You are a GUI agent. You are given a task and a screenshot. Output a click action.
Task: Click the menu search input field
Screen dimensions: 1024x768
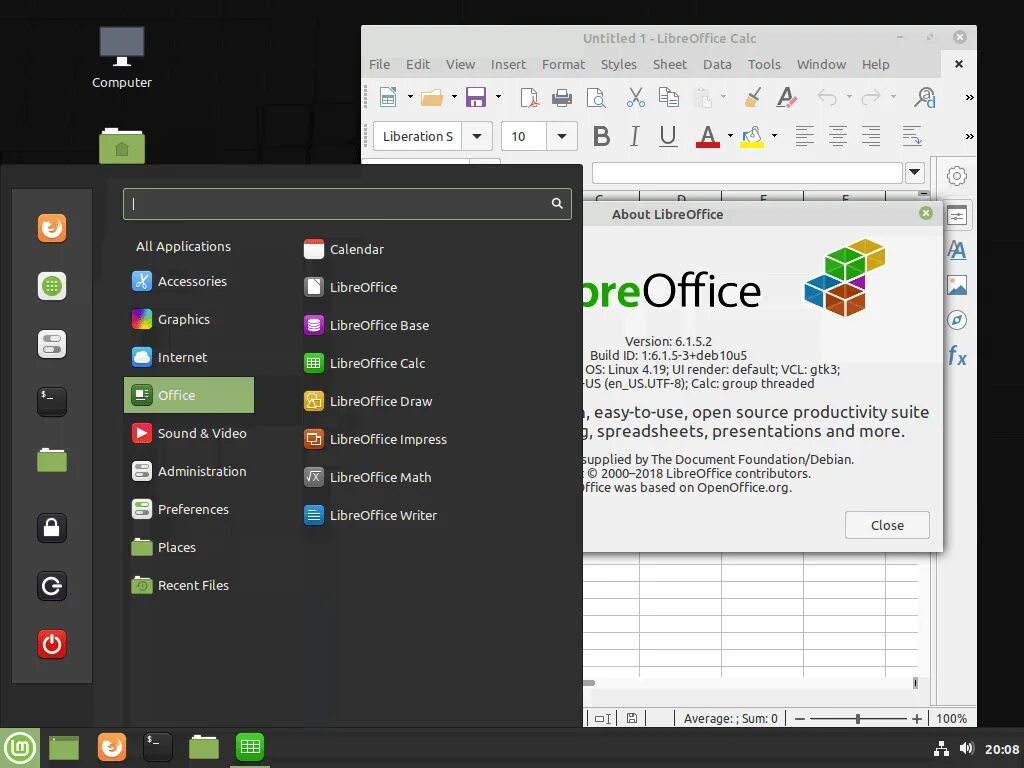pyautogui.click(x=347, y=204)
